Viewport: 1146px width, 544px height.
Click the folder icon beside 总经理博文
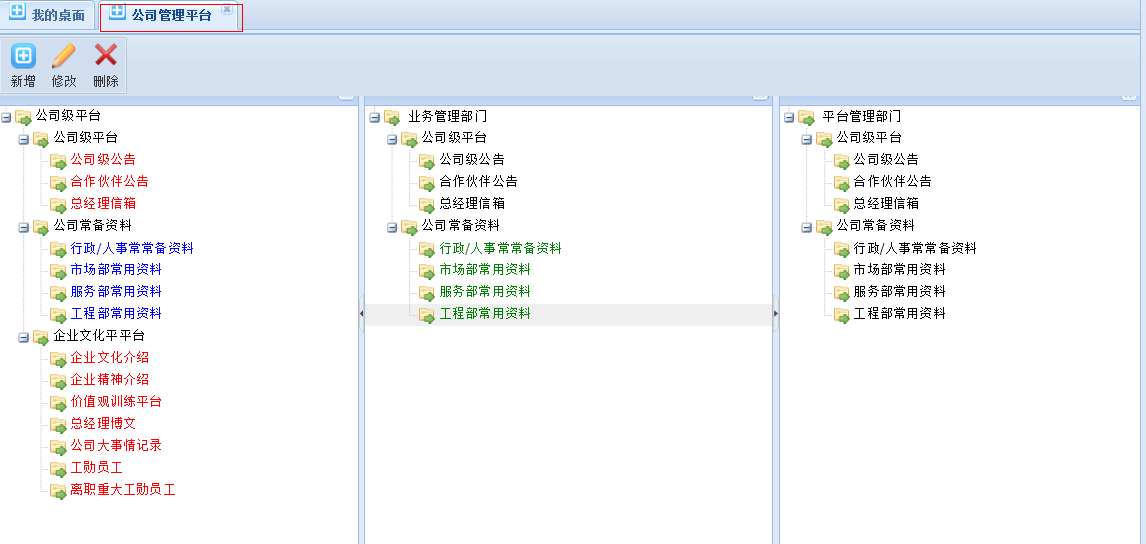[58, 424]
